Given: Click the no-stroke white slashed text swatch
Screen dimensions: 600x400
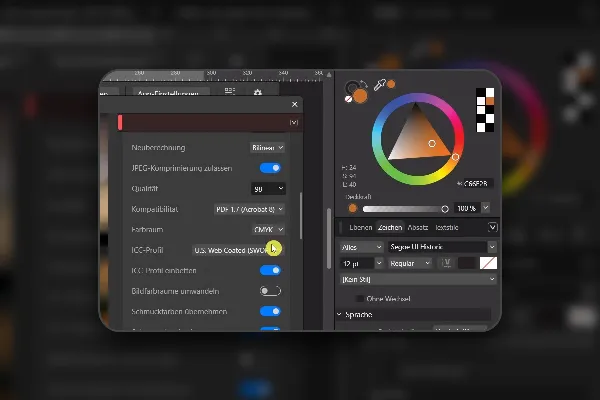Looking at the screenshot, I should tap(488, 263).
